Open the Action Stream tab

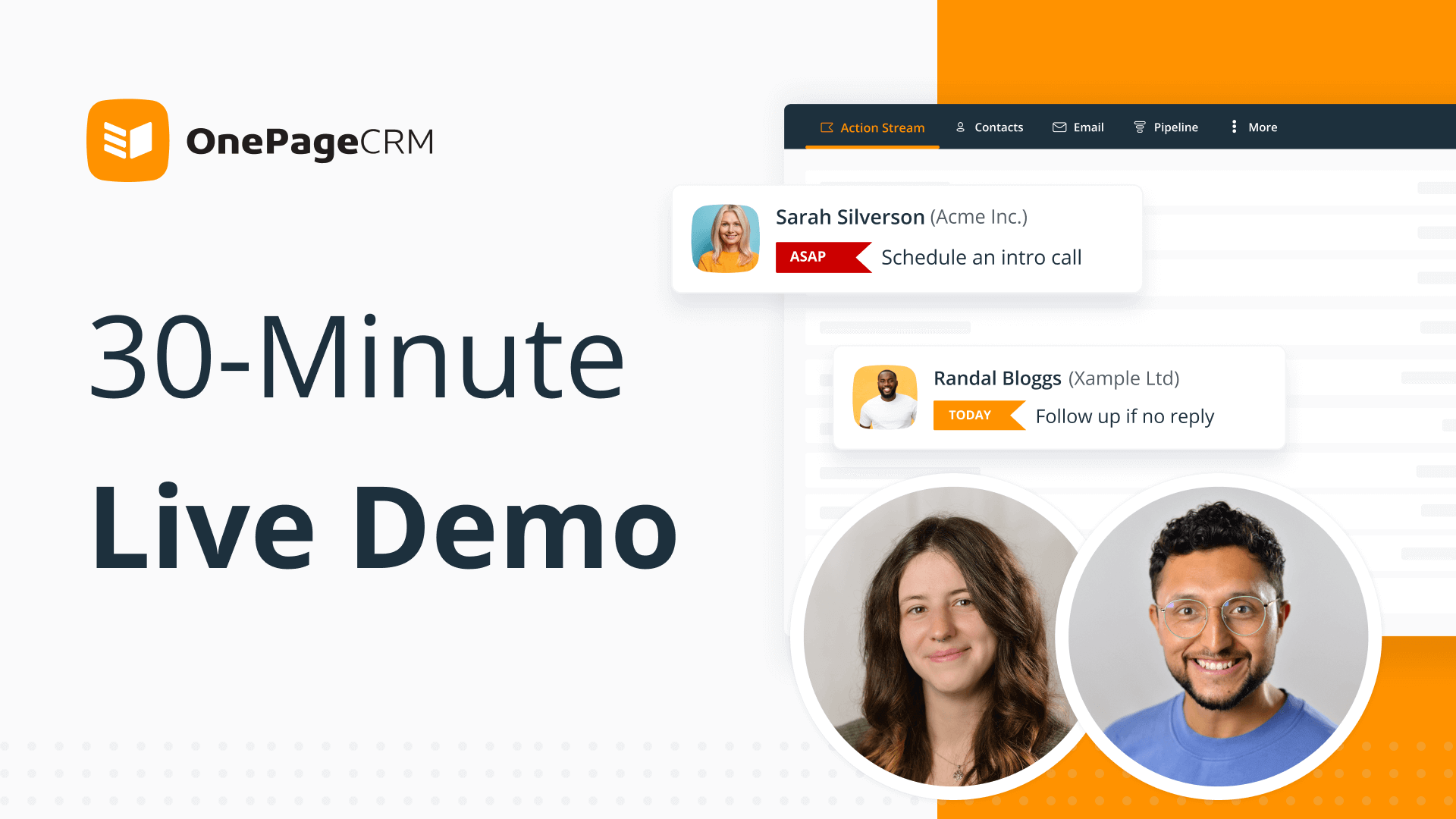click(x=871, y=127)
